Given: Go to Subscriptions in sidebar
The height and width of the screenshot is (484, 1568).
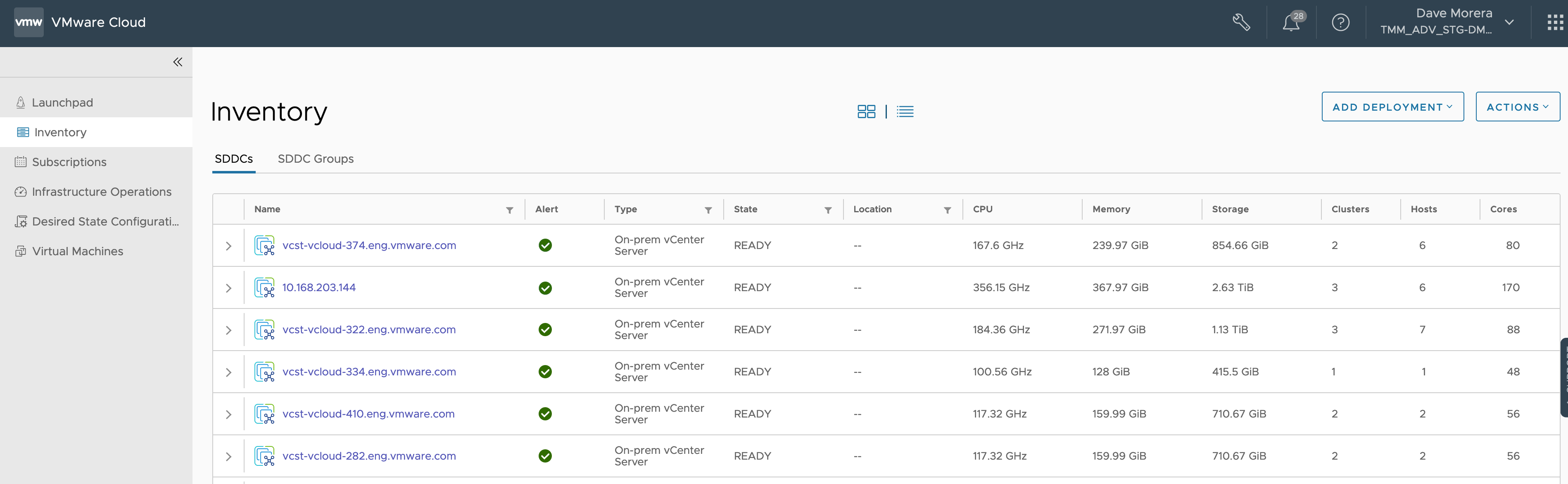Looking at the screenshot, I should (x=69, y=162).
